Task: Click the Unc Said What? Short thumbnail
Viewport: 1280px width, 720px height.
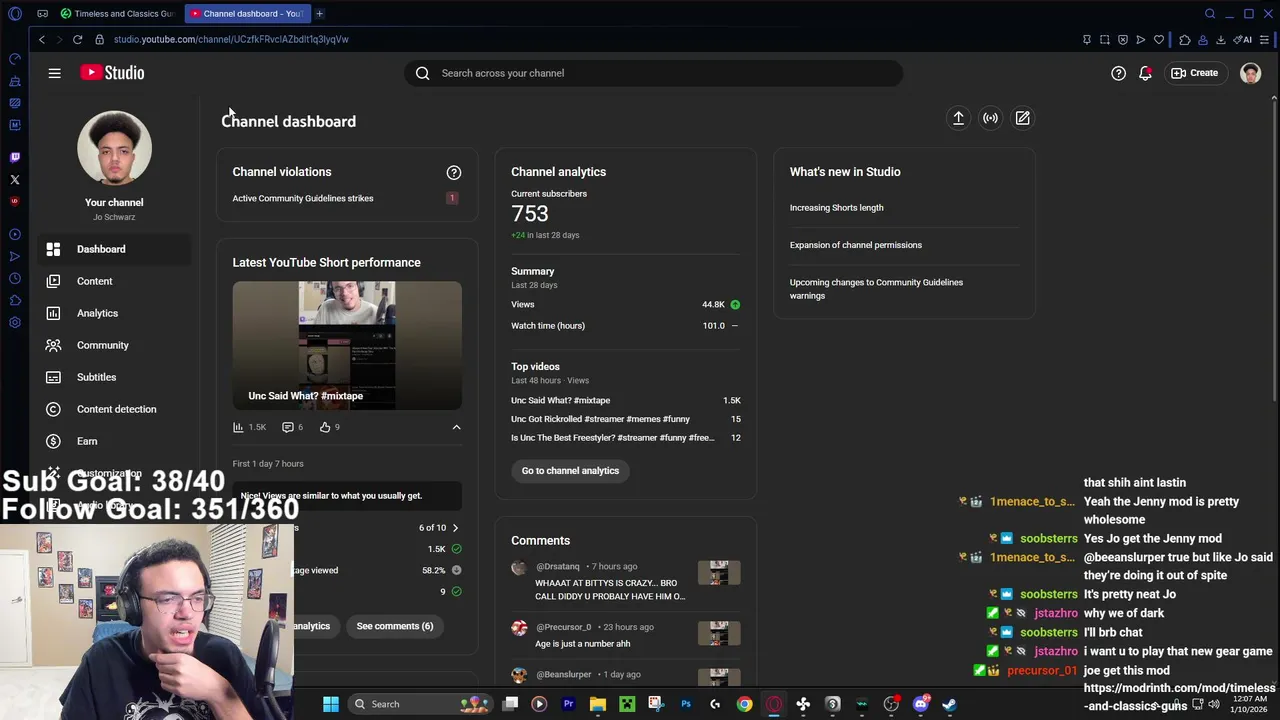Action: tap(347, 345)
